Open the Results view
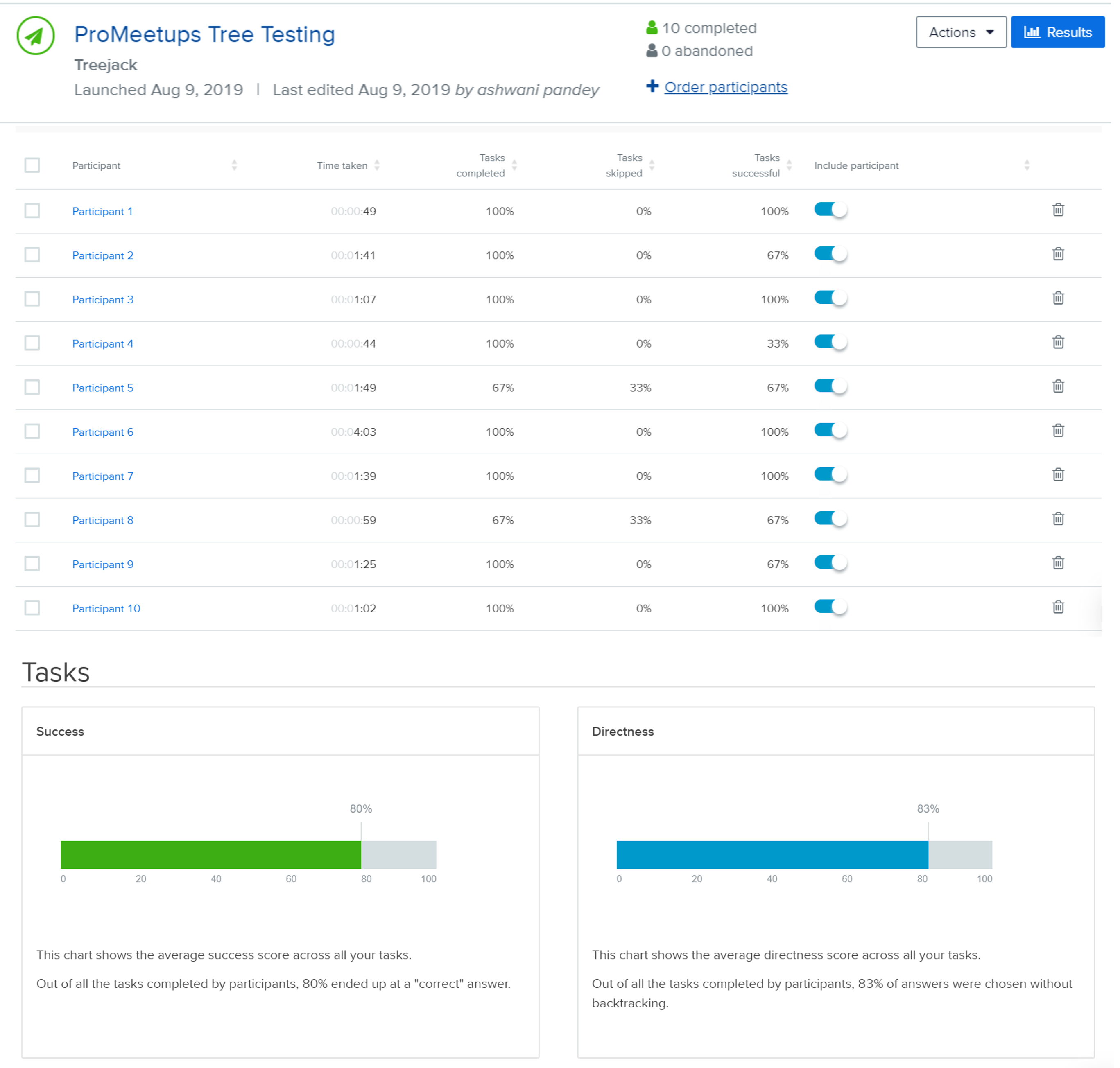This screenshot has width=1120, height=1068. click(x=1057, y=32)
